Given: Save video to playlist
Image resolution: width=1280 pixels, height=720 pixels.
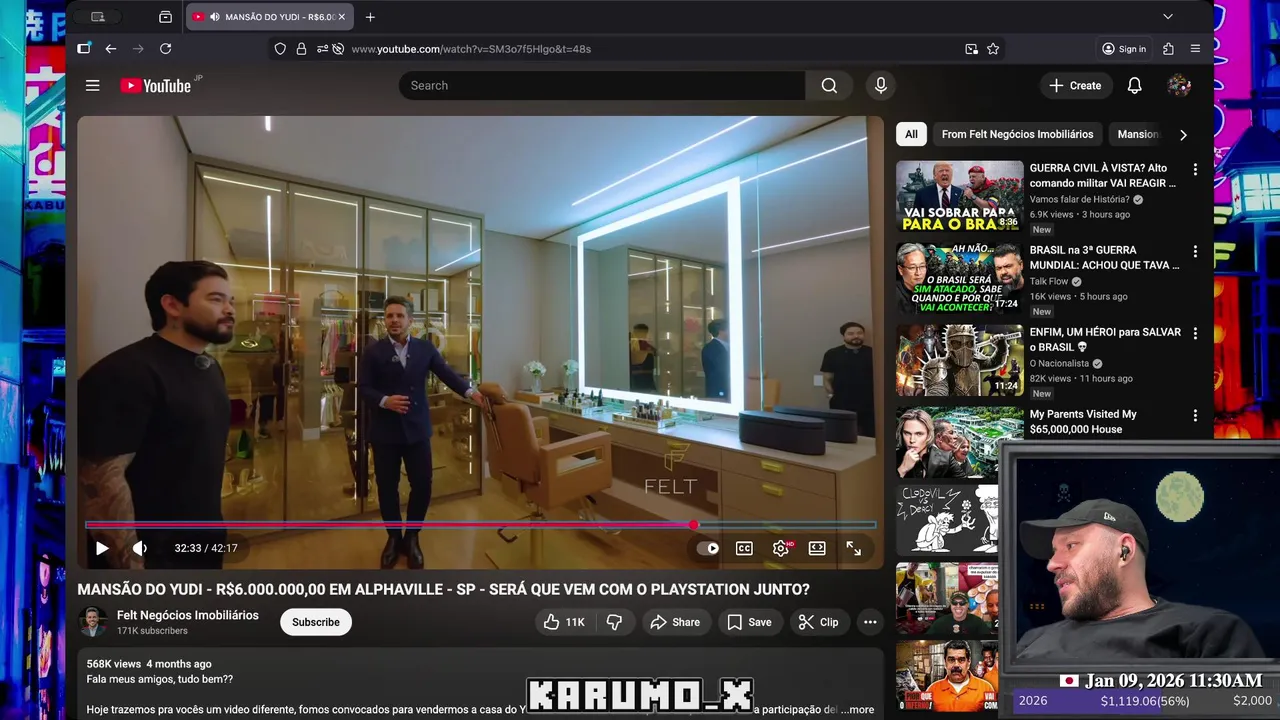Looking at the screenshot, I should pos(749,622).
